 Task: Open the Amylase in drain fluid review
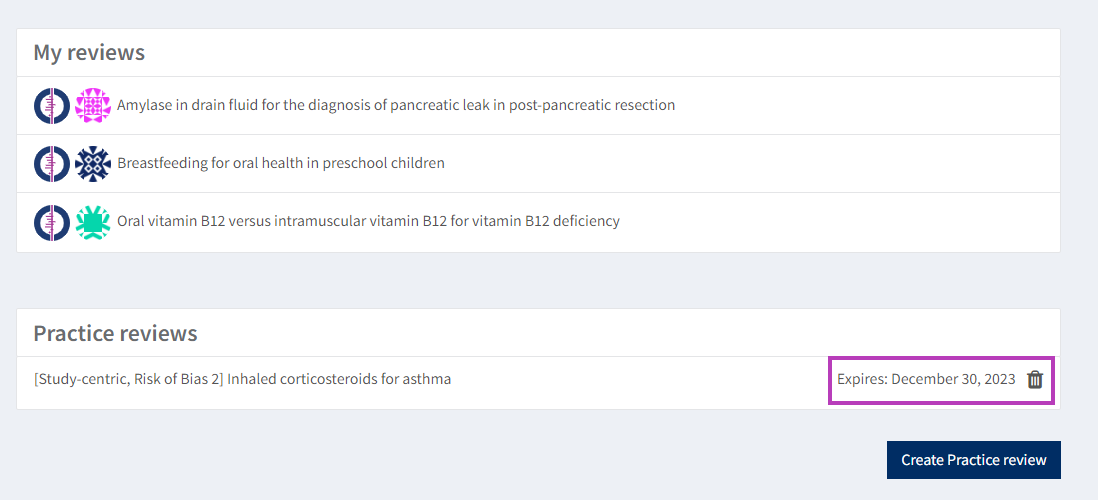[396, 105]
